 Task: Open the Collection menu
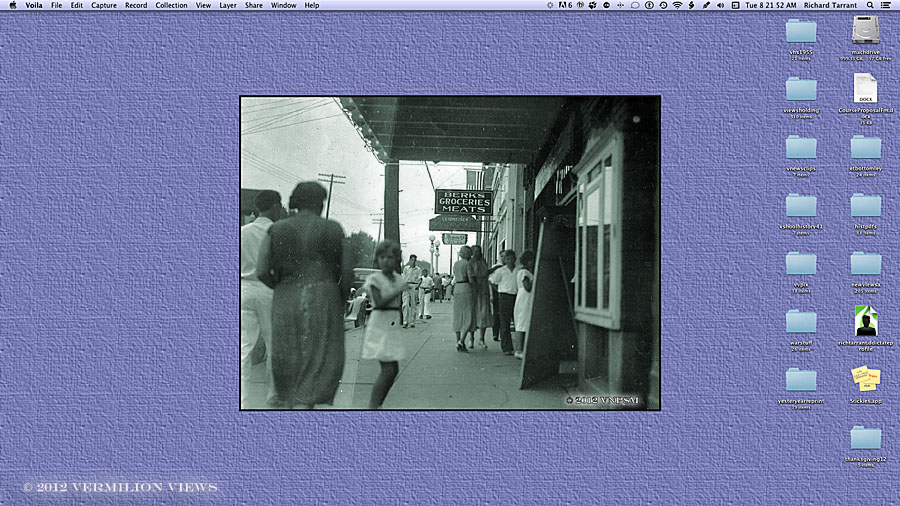[171, 5]
